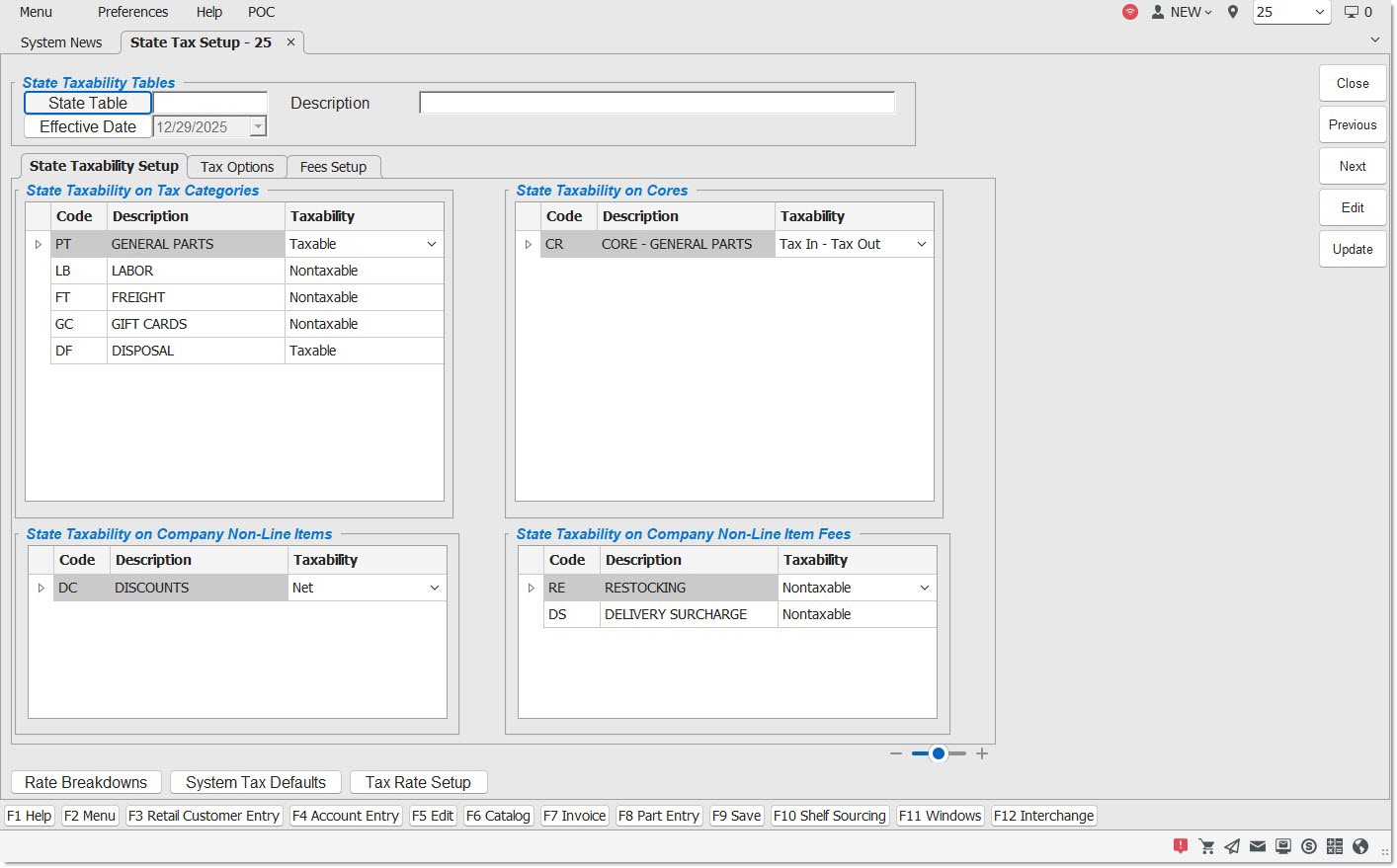Image resolution: width=1397 pixels, height=868 pixels.
Task: Switch to the Tax Options tab
Action: [237, 167]
